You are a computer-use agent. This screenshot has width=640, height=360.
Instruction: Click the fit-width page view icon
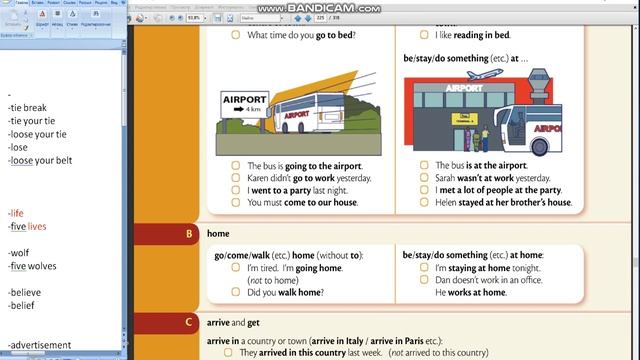coord(218,18)
